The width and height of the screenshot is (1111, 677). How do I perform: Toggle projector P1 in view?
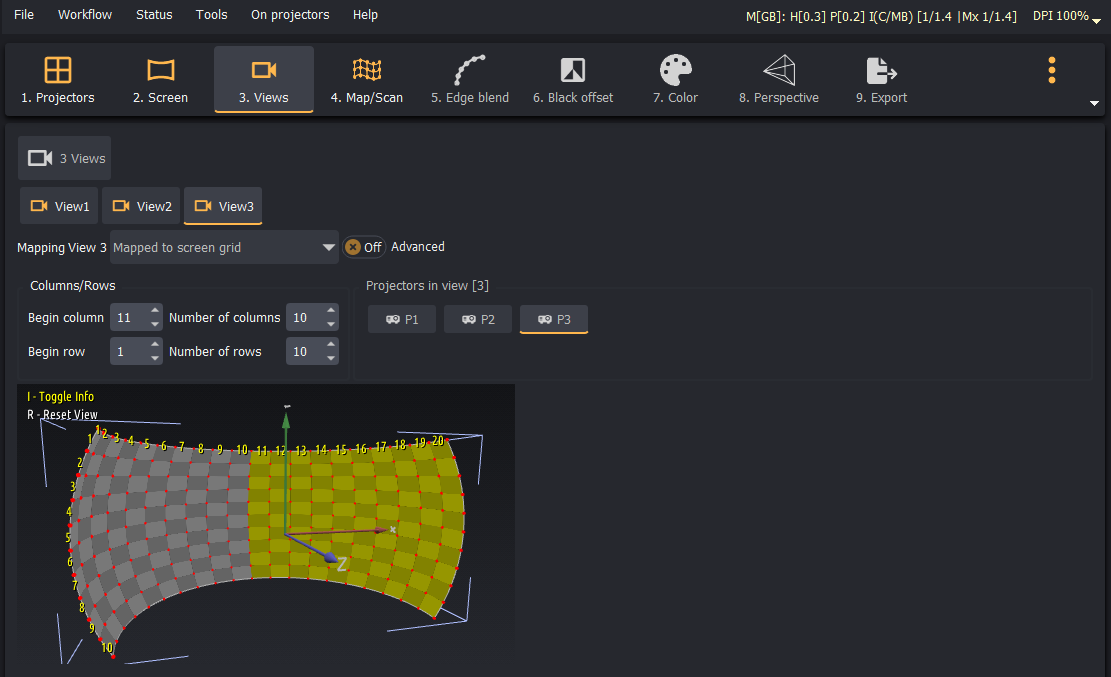402,319
